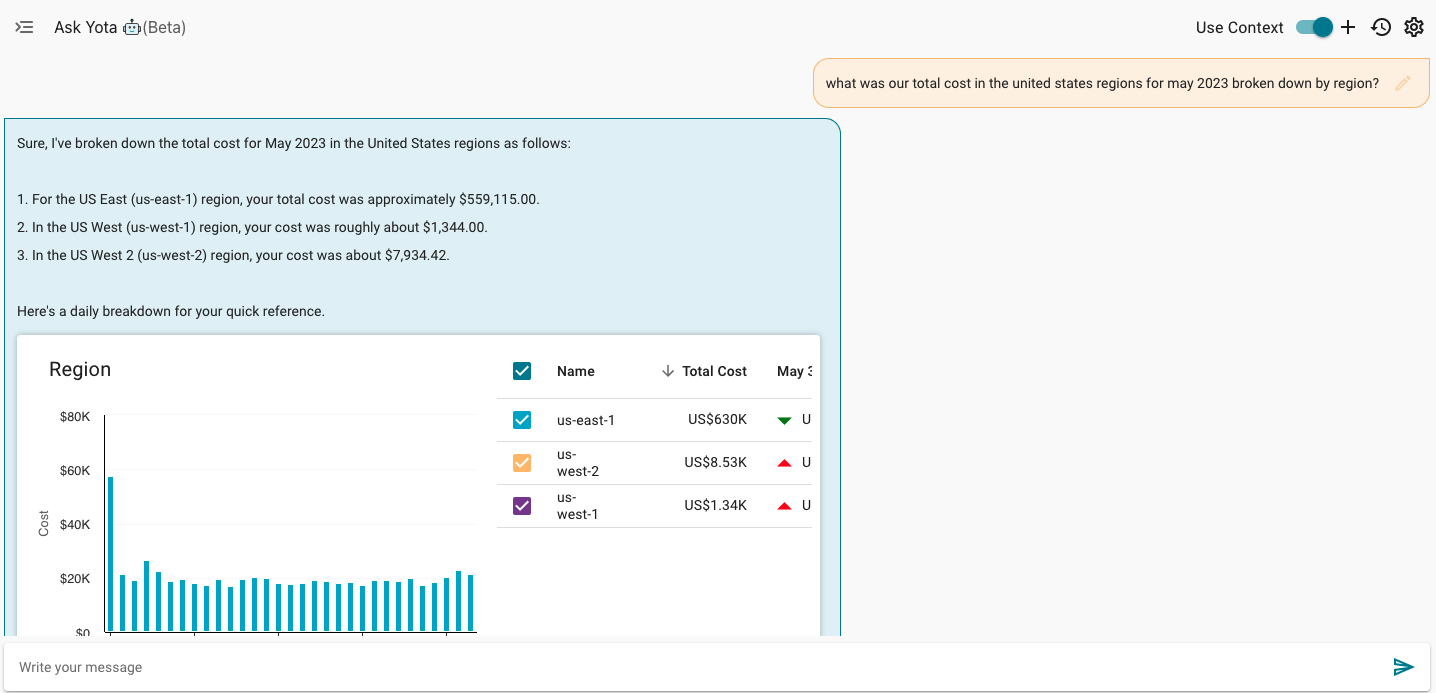The width and height of the screenshot is (1436, 693).
Task: Click the May column header
Action: tap(793, 371)
